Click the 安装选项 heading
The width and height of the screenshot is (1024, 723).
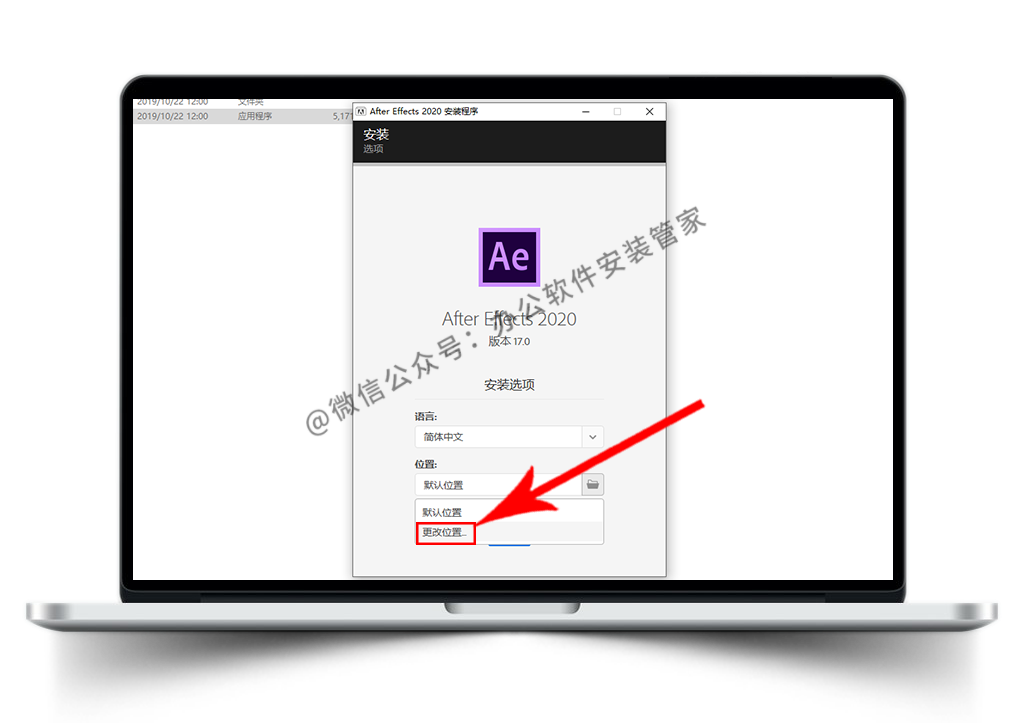coord(509,385)
